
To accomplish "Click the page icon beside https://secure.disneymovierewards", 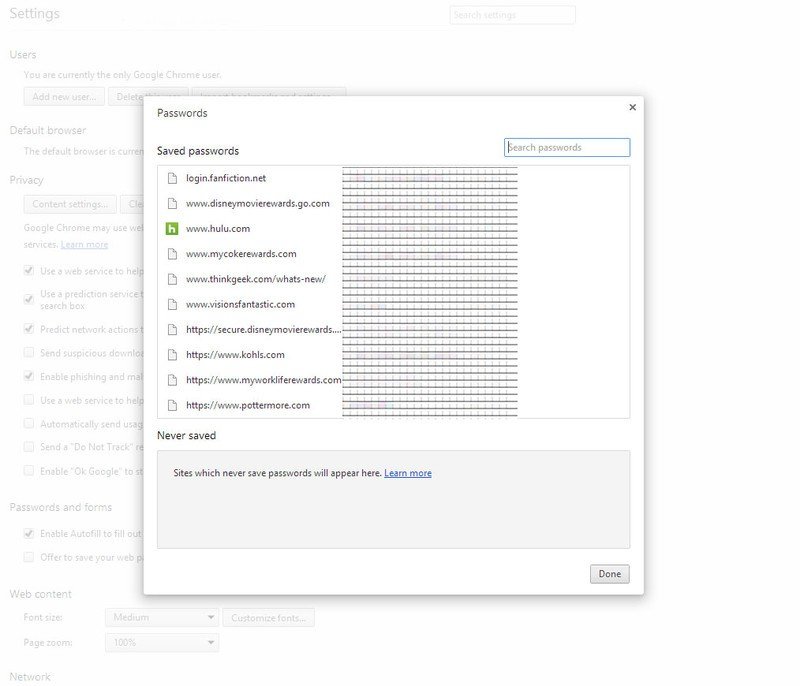I will (172, 329).
